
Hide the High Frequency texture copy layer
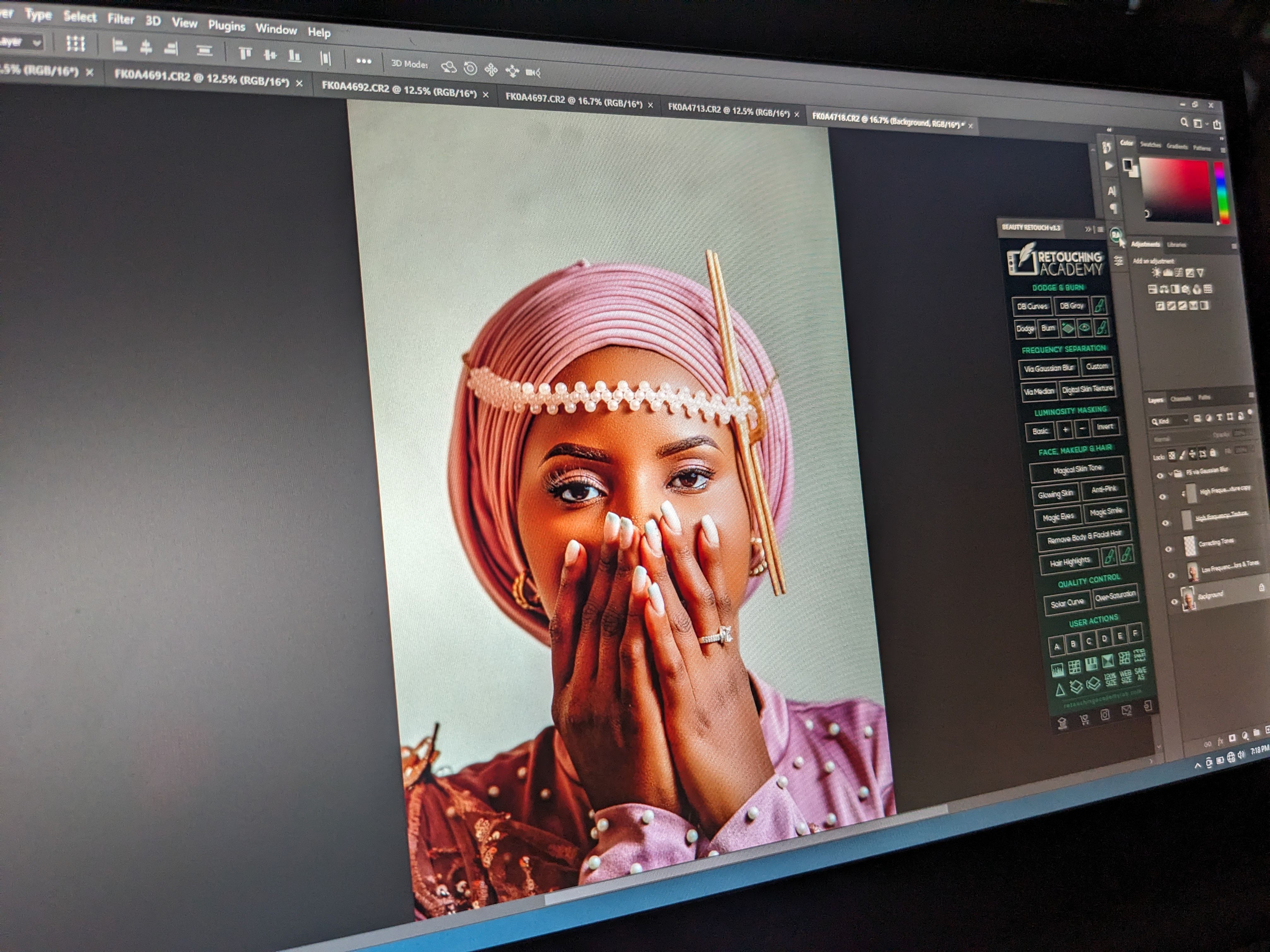[1163, 497]
